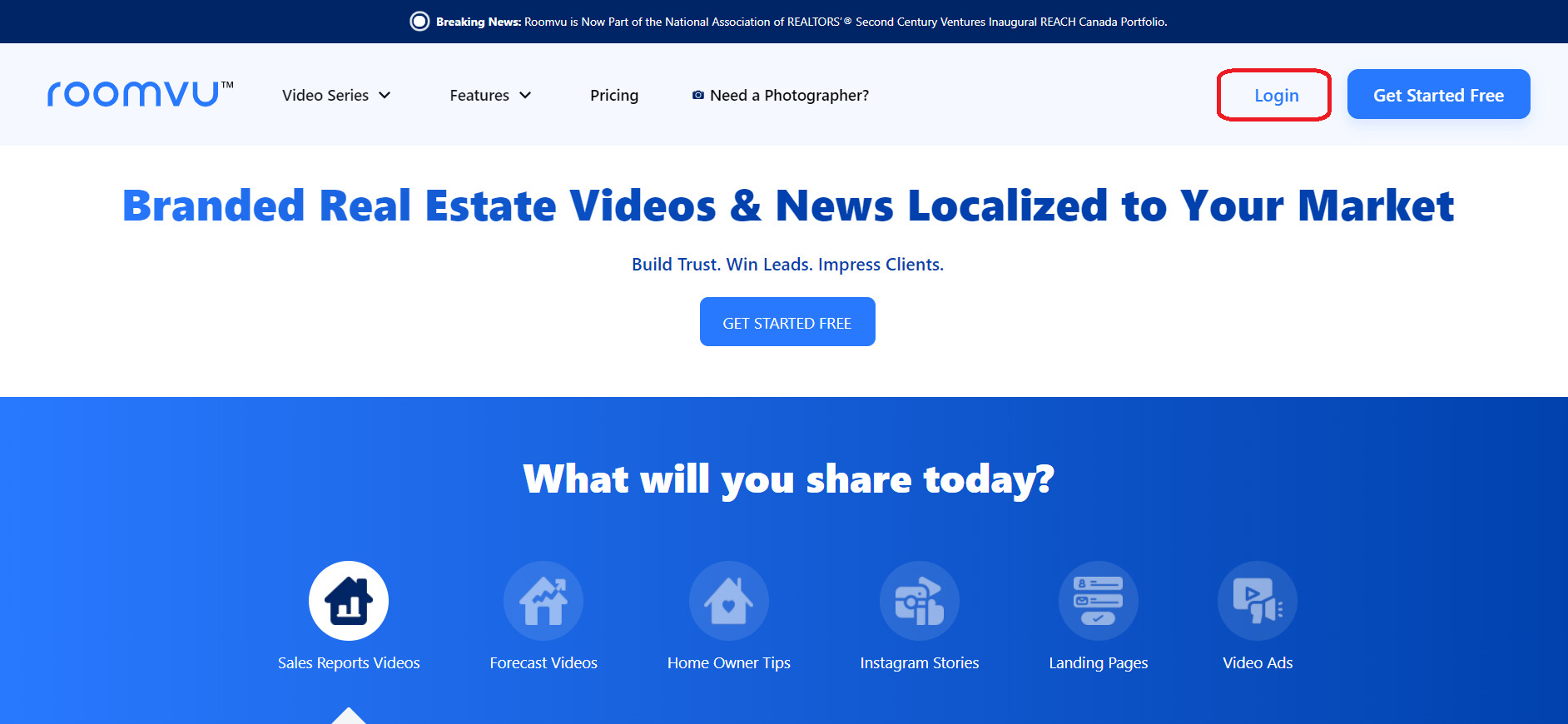Select the Landing Pages form icon

[1098, 601]
